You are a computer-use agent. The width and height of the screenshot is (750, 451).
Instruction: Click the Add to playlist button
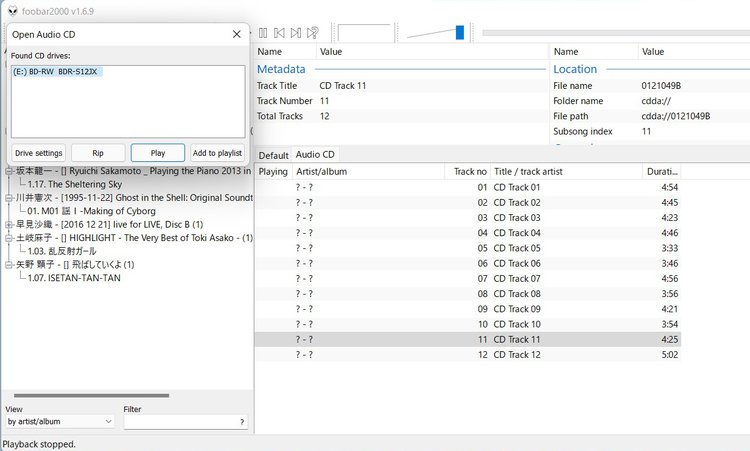pyautogui.click(x=217, y=153)
